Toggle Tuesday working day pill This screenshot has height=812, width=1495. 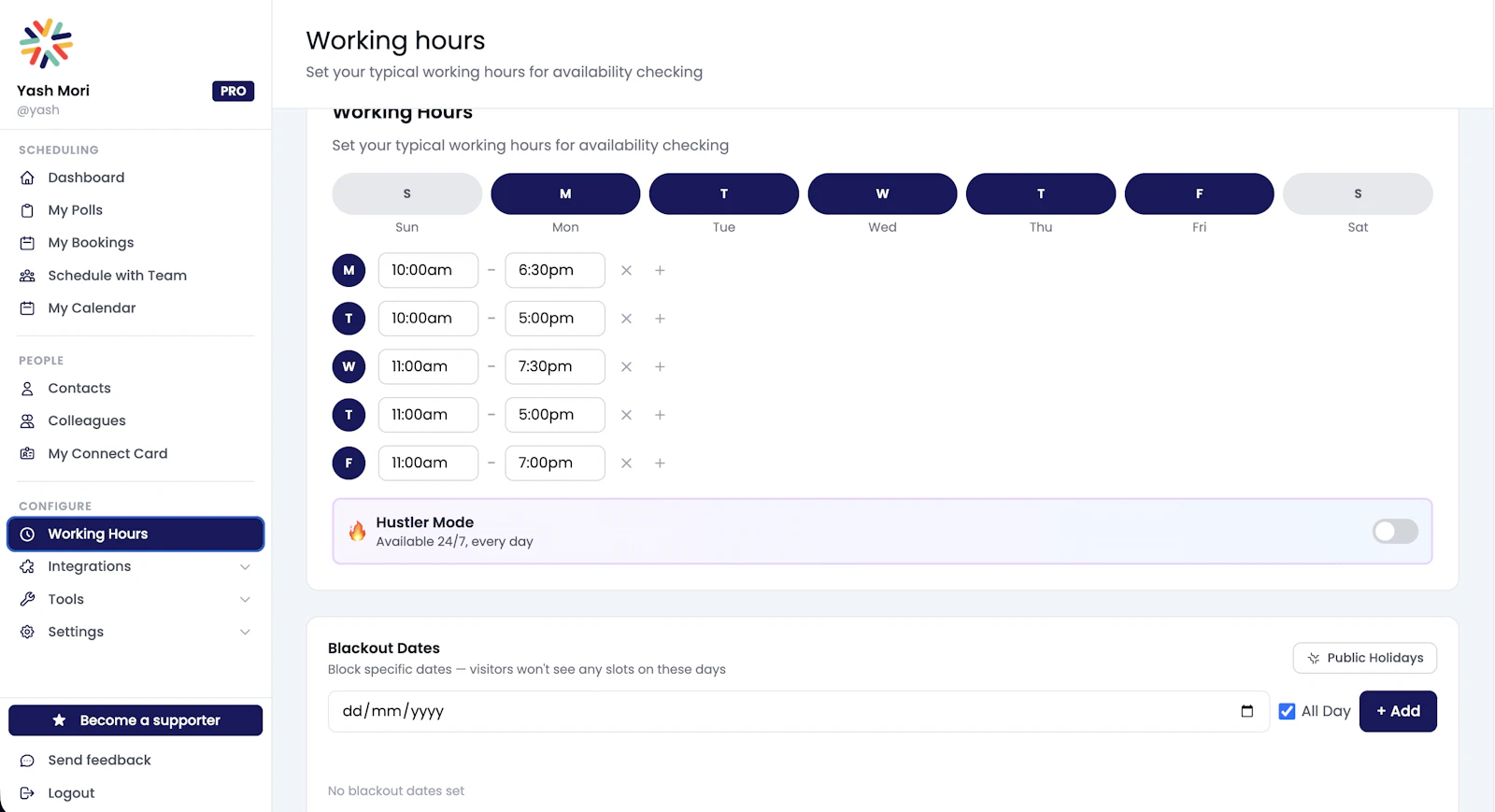(724, 193)
